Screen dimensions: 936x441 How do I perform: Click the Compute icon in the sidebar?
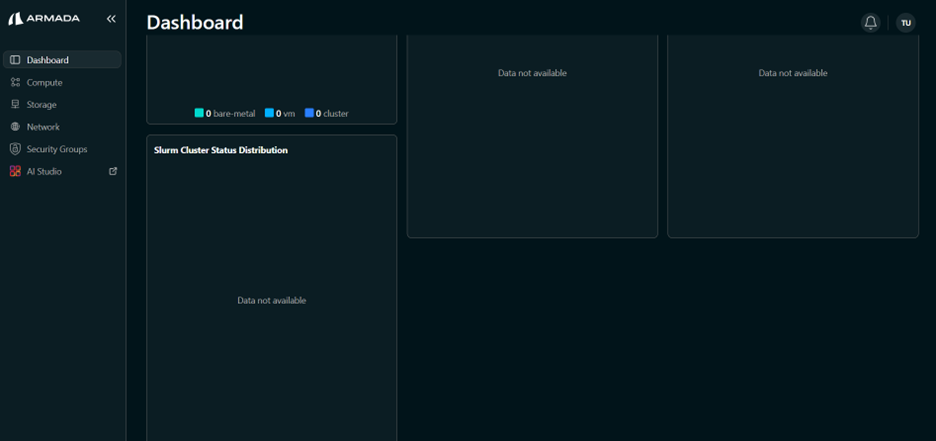point(16,82)
